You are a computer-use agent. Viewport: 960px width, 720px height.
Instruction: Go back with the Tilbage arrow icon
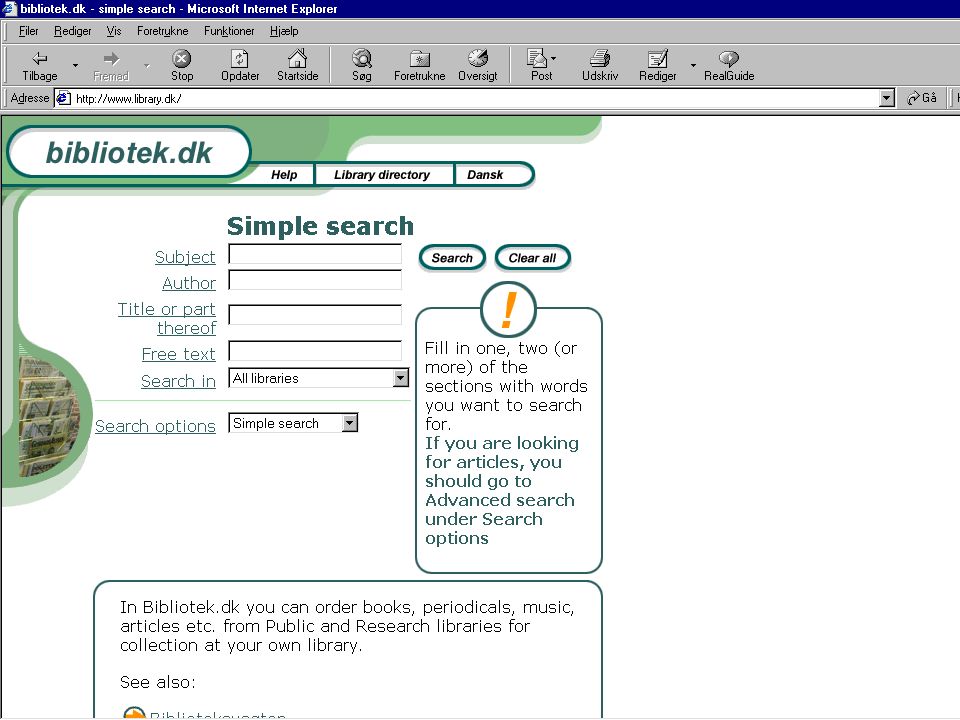tap(40, 59)
